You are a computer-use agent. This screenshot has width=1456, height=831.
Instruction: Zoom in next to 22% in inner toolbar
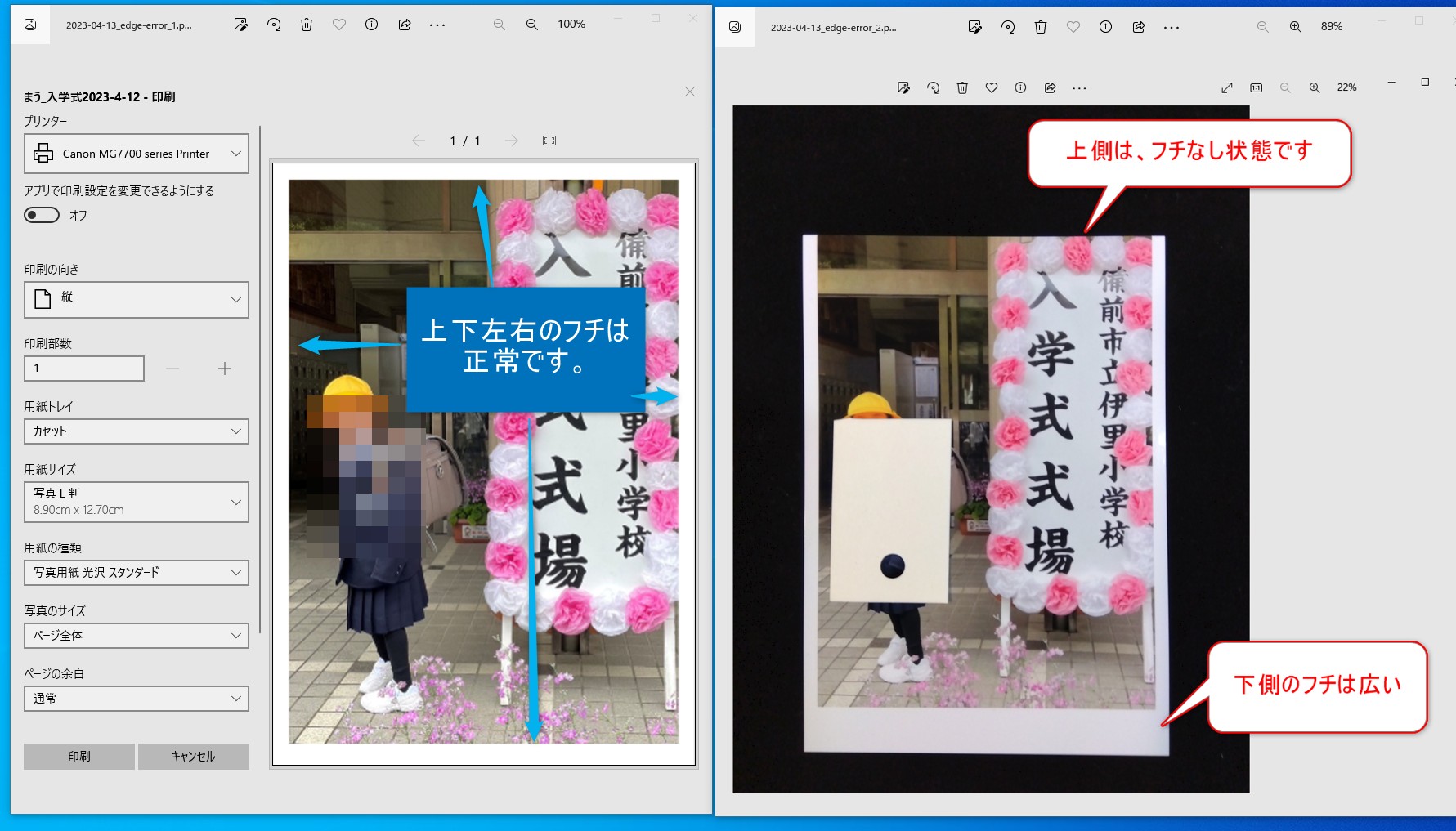[x=1315, y=87]
